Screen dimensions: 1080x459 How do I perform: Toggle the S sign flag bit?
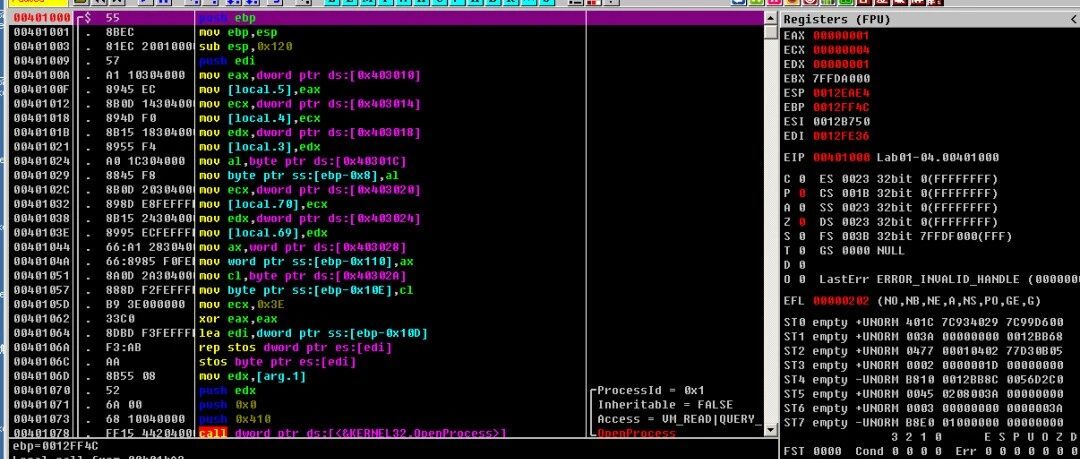(x=802, y=236)
